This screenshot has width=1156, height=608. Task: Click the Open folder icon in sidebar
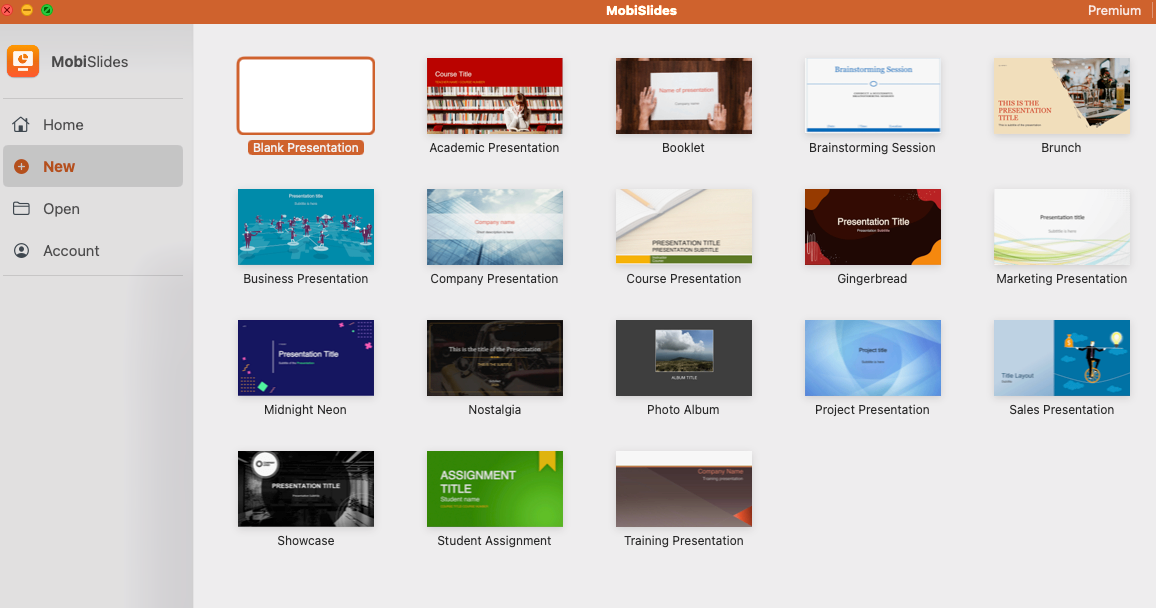click(21, 209)
